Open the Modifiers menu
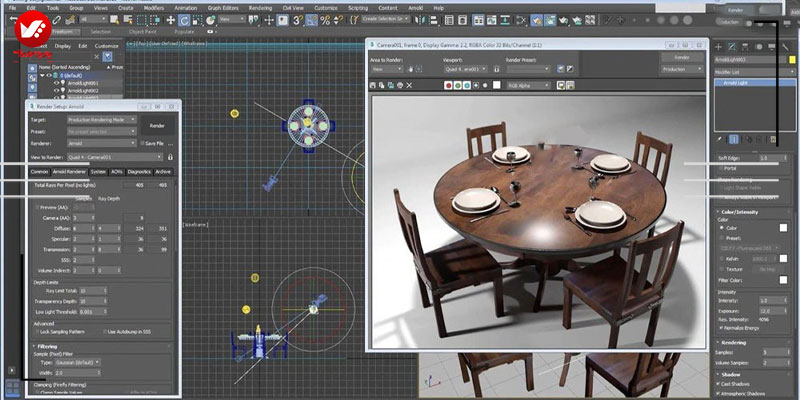The width and height of the screenshot is (800, 400). click(x=154, y=8)
